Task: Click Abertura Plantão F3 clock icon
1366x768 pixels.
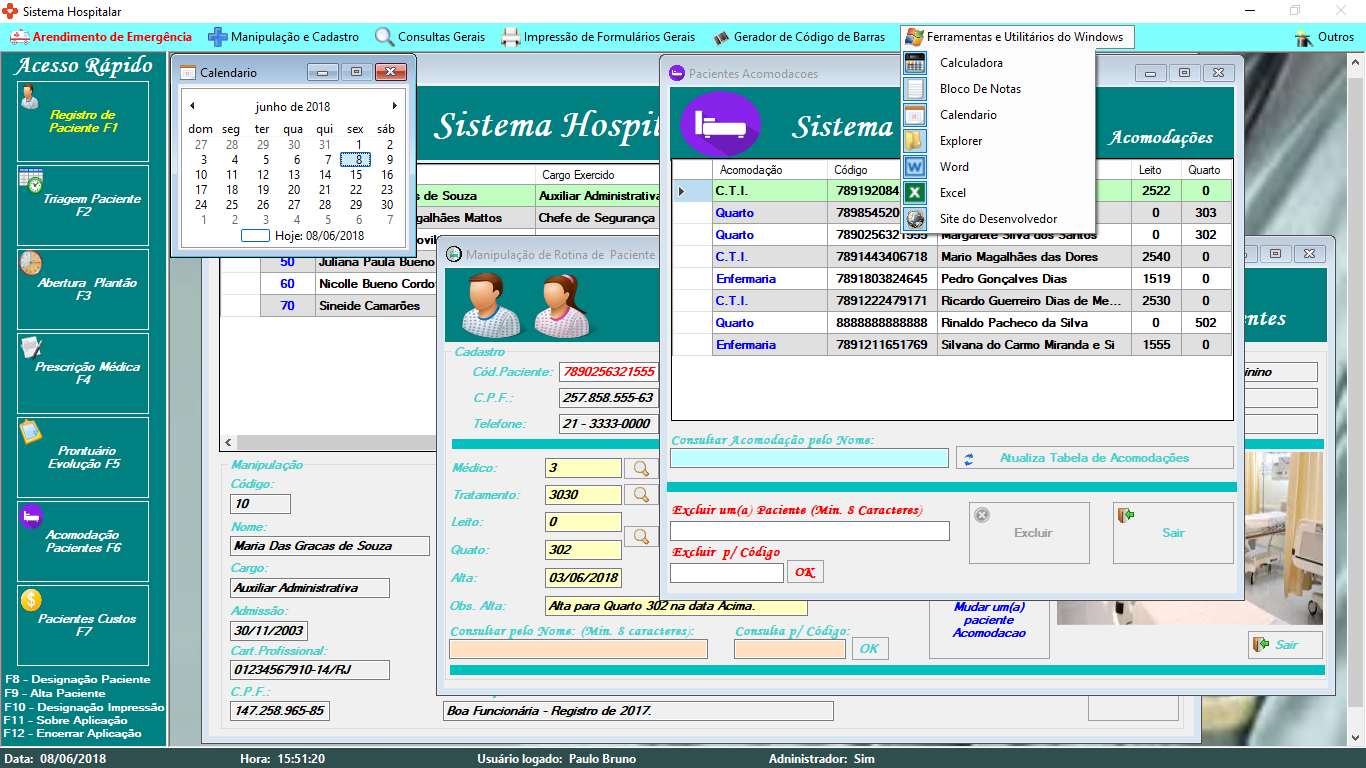Action: pos(30,264)
